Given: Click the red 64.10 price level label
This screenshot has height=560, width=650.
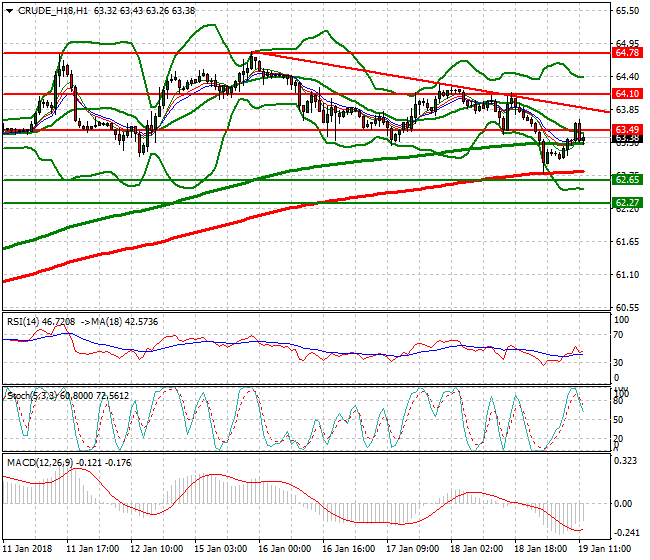Looking at the screenshot, I should coord(627,94).
